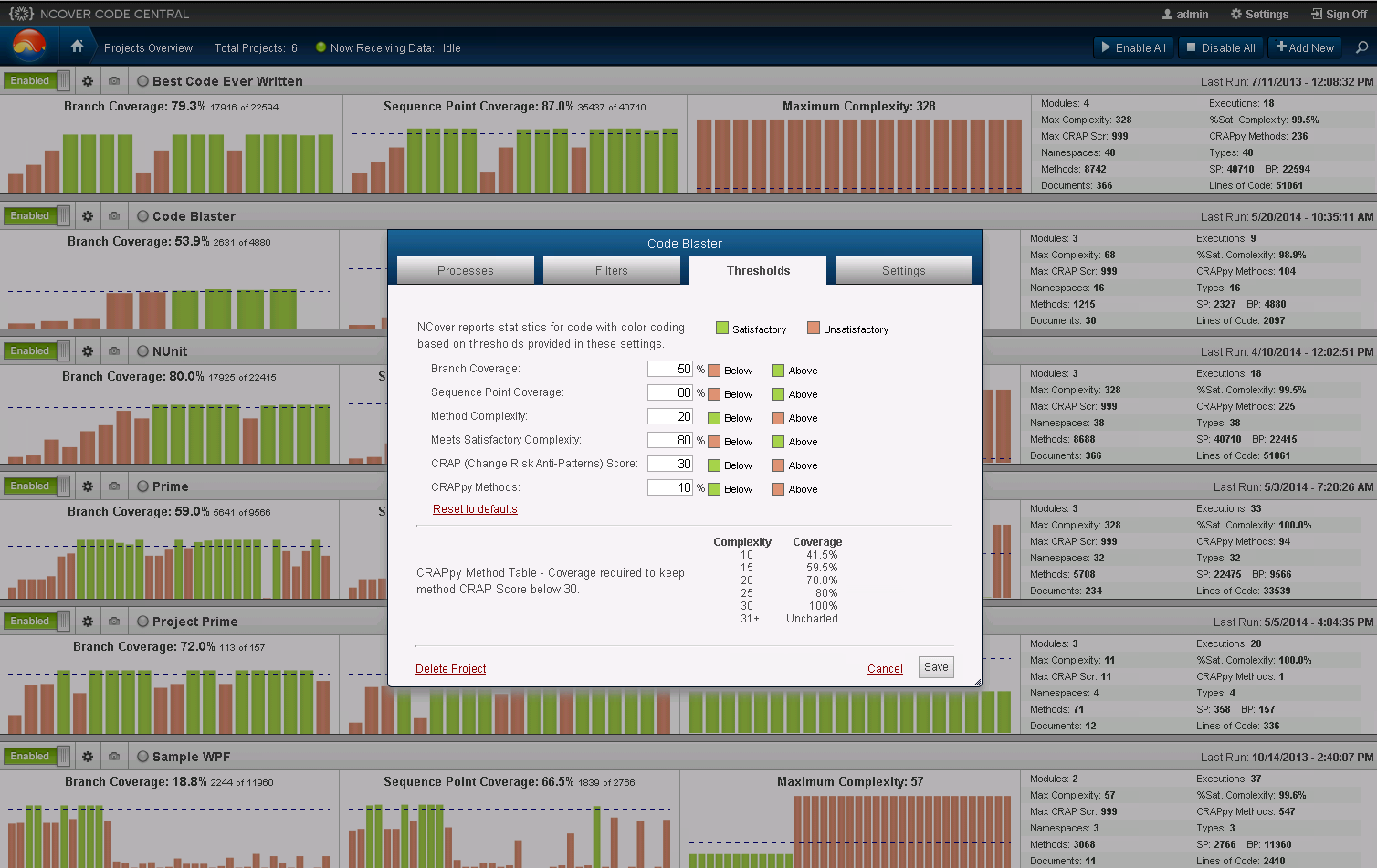Open search magnifier in top bar
Screen dimensions: 1377x868
(x=1362, y=47)
